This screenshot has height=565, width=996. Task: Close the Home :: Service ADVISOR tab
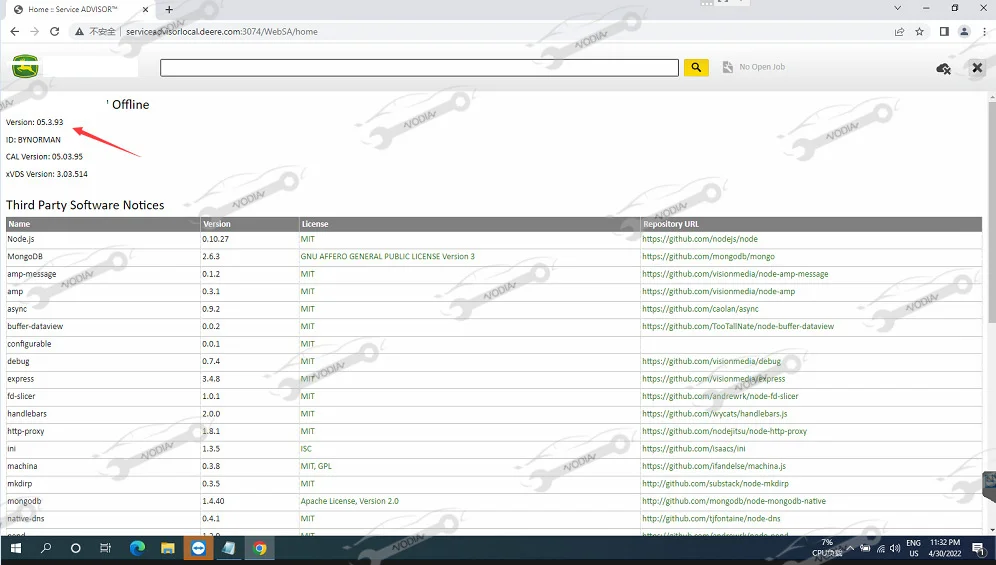click(145, 10)
